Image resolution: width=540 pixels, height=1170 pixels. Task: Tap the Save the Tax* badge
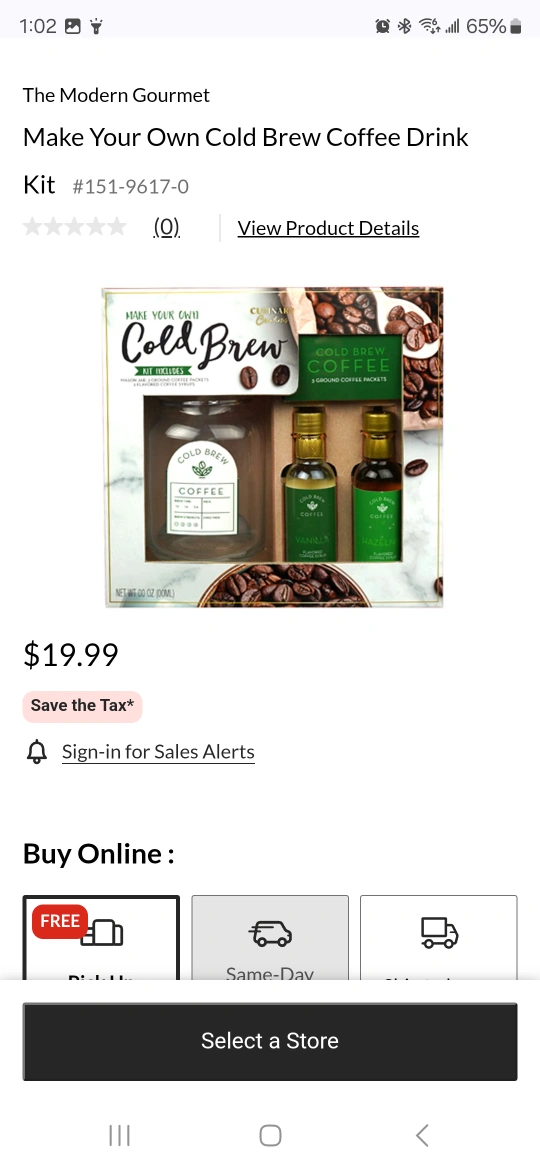click(x=82, y=706)
